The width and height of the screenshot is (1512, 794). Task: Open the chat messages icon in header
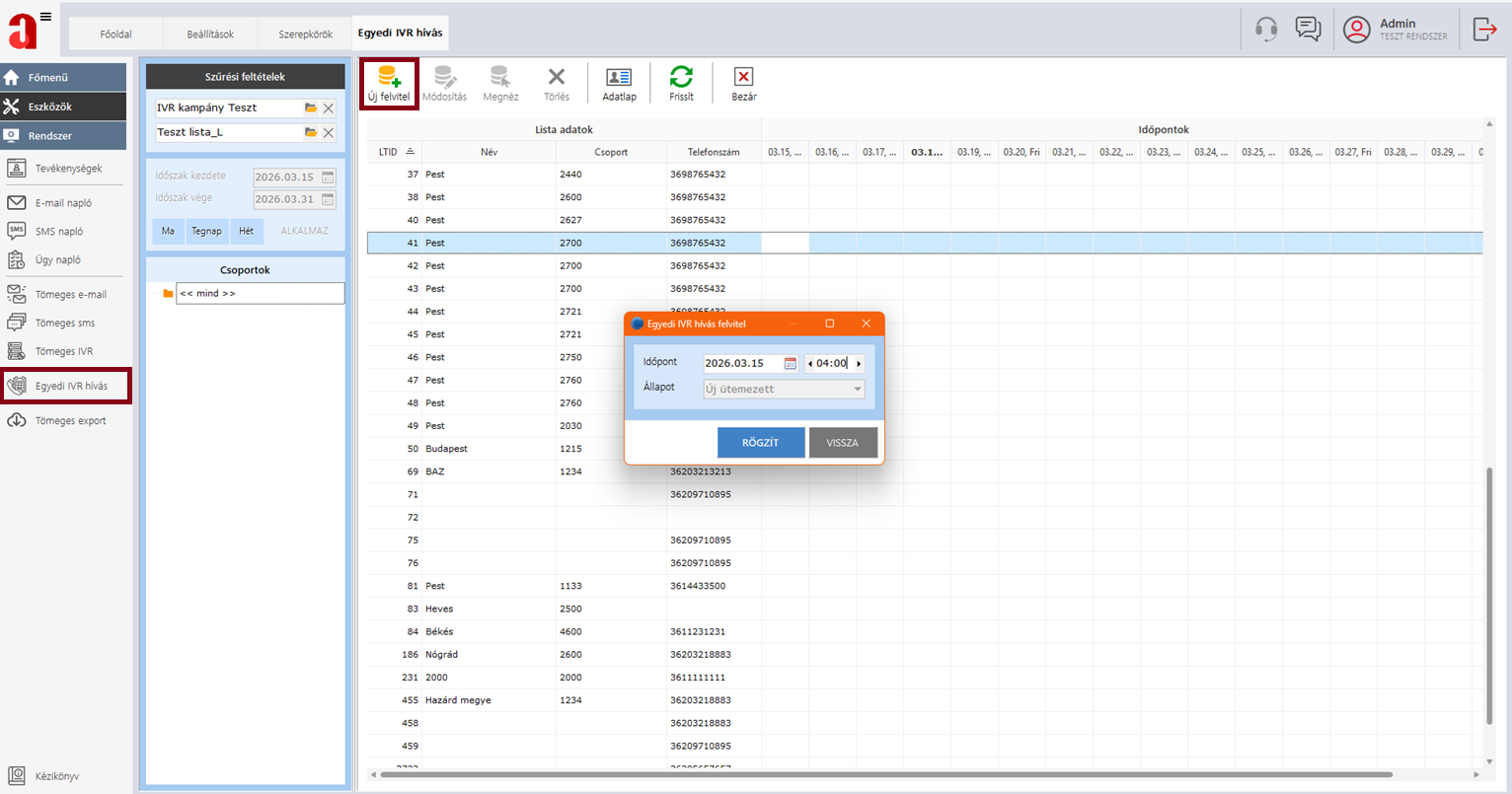click(1308, 30)
